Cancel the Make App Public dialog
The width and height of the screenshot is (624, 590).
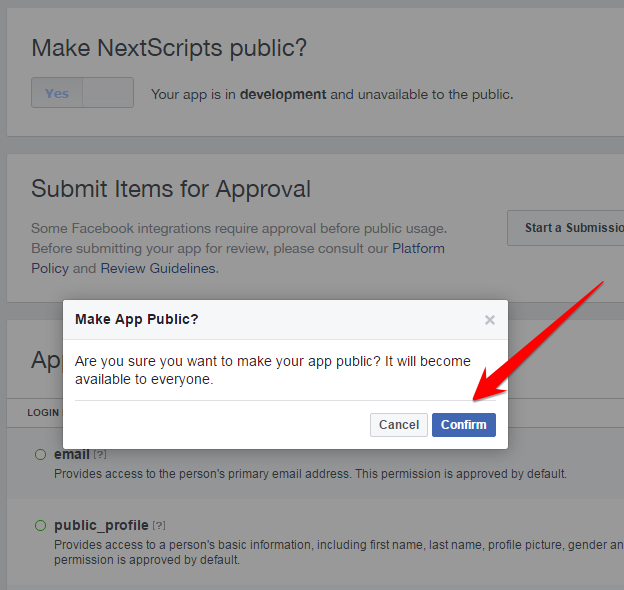399,424
